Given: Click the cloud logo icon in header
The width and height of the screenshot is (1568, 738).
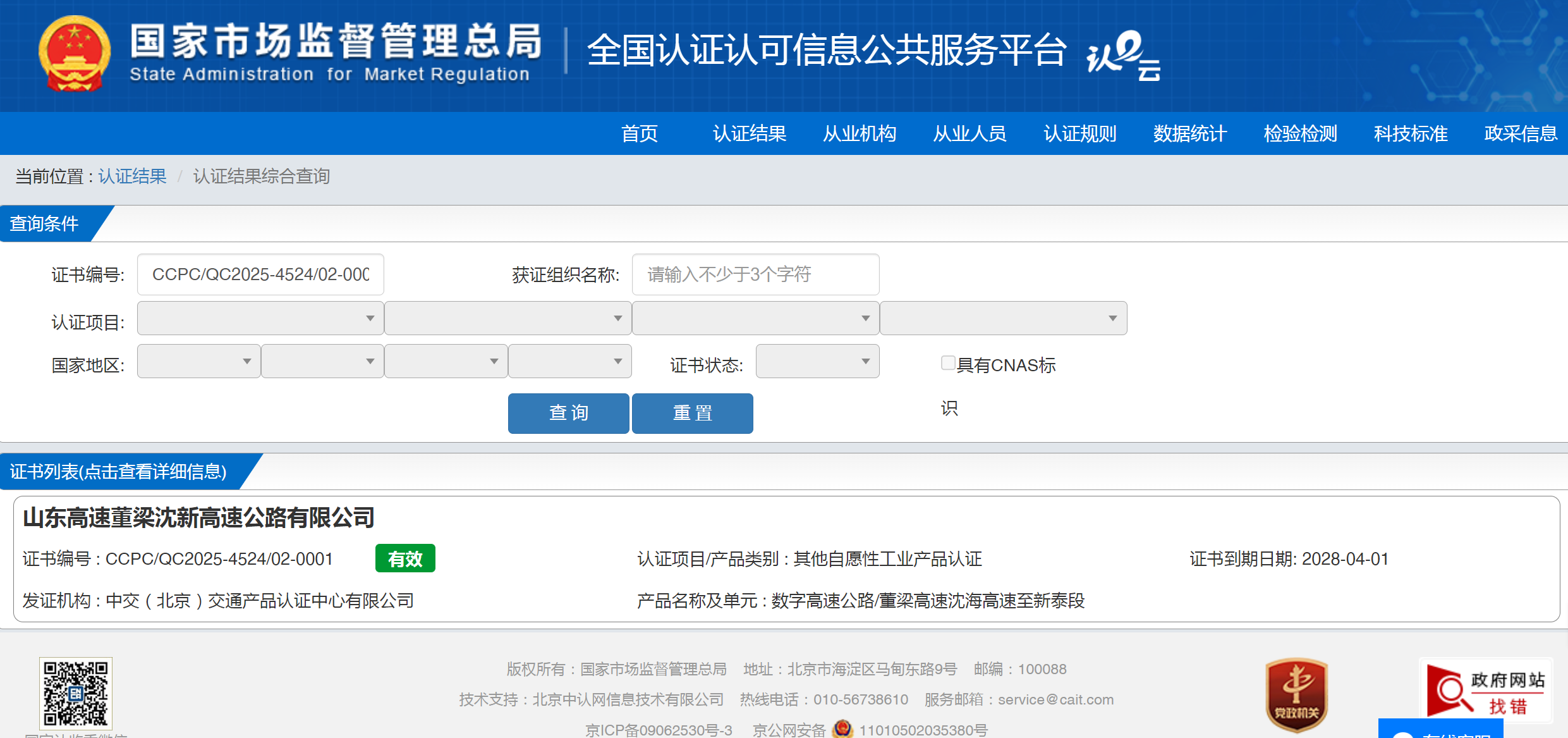Looking at the screenshot, I should point(1124,56).
